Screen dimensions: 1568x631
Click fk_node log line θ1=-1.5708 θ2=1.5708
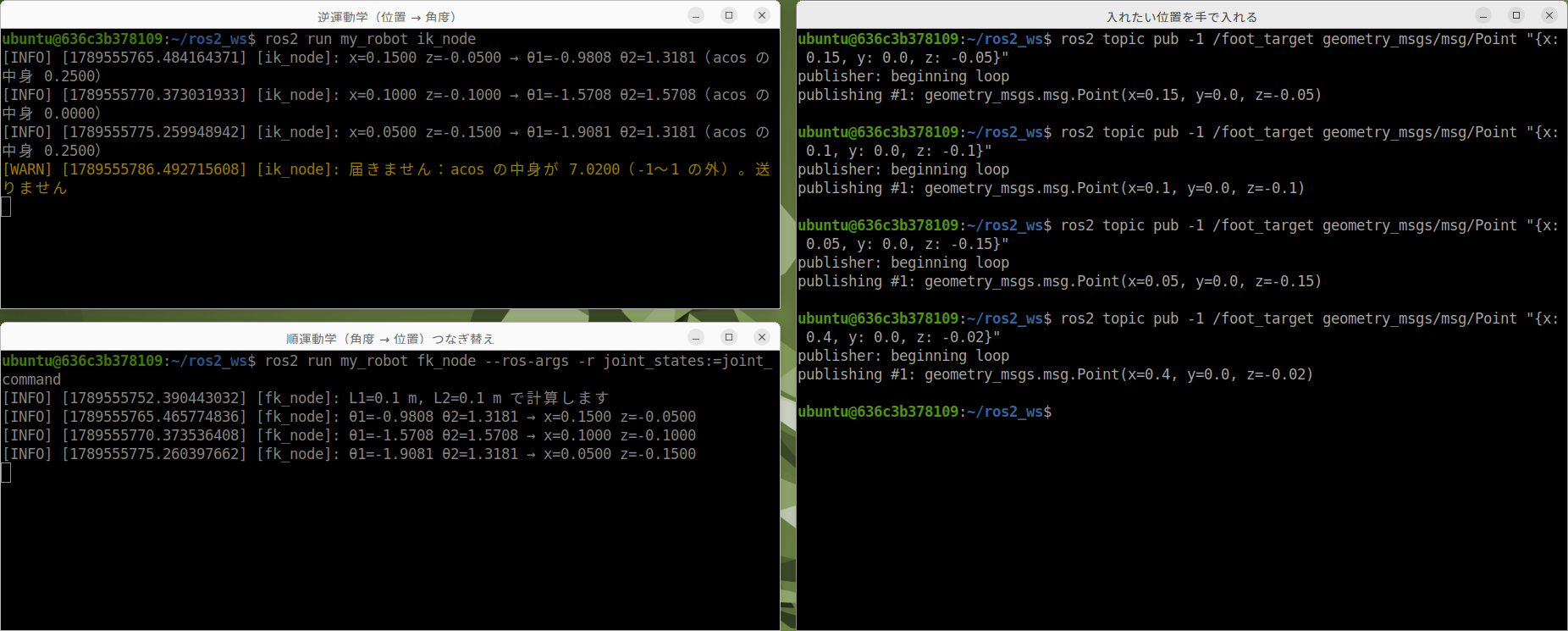pos(349,435)
